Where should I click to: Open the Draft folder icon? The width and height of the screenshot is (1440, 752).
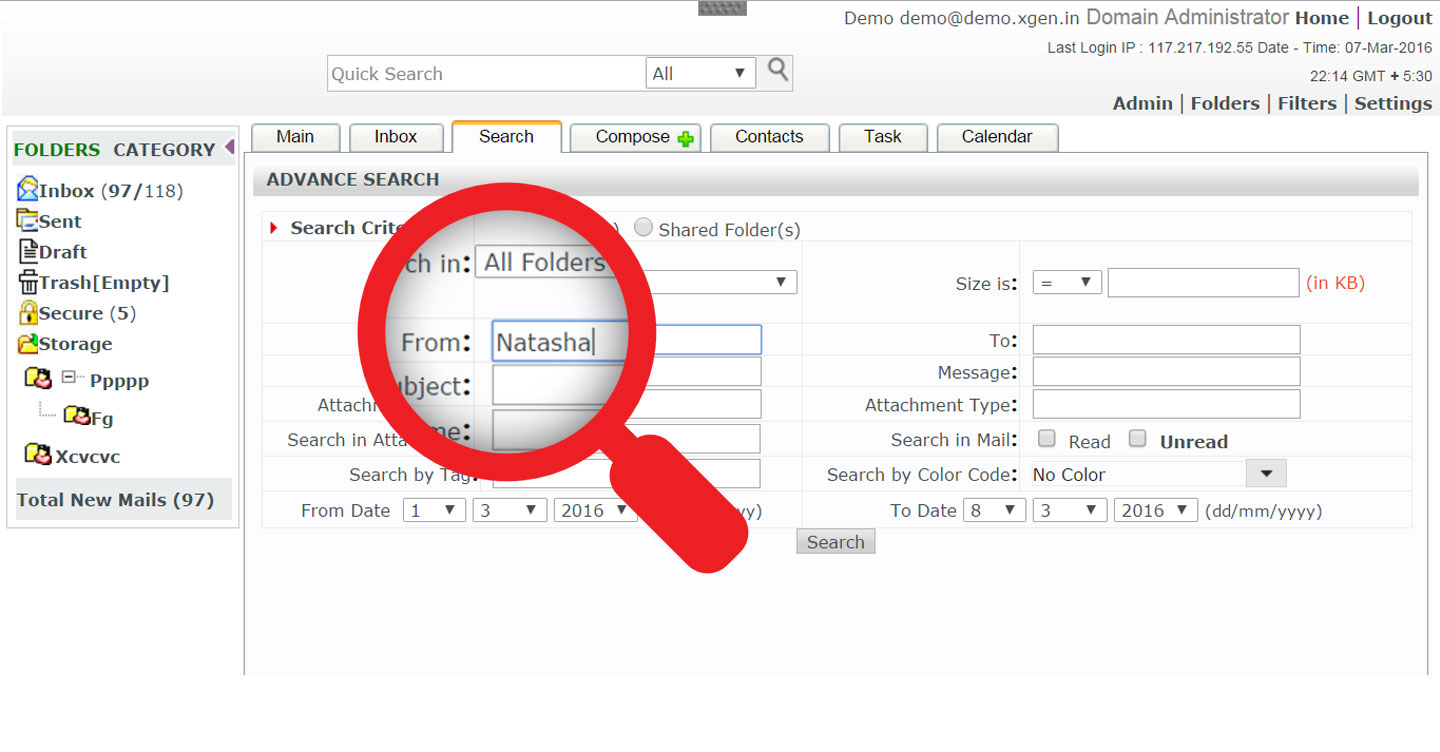coord(28,251)
